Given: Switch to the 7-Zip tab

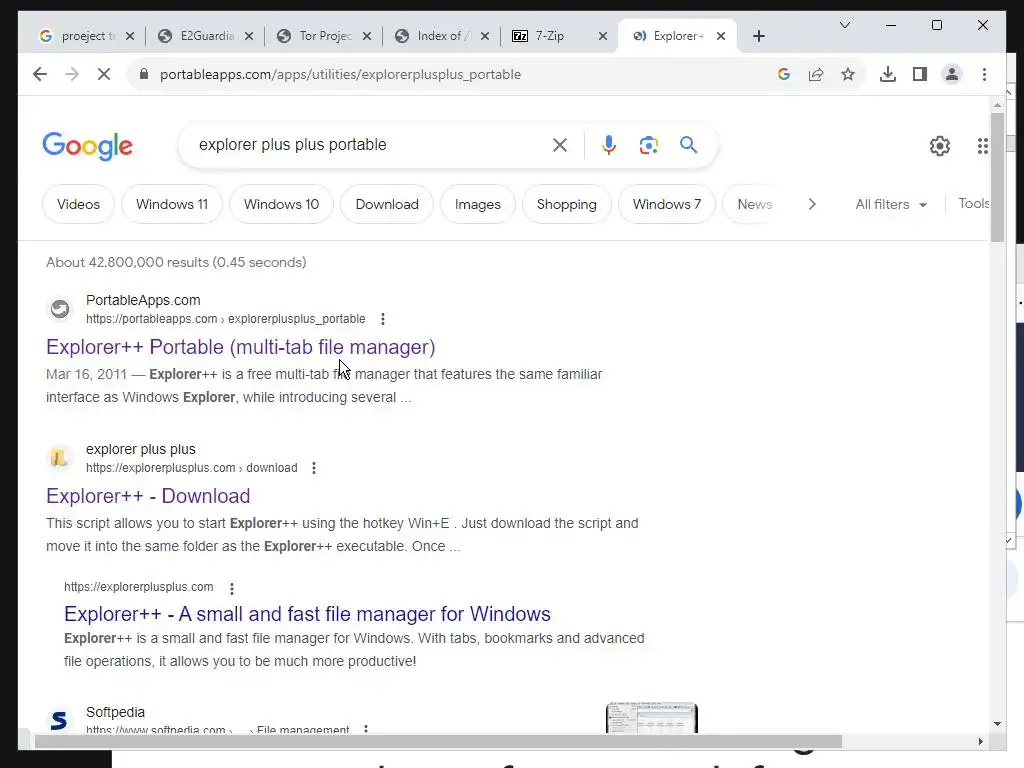Looking at the screenshot, I should pyautogui.click(x=559, y=36).
